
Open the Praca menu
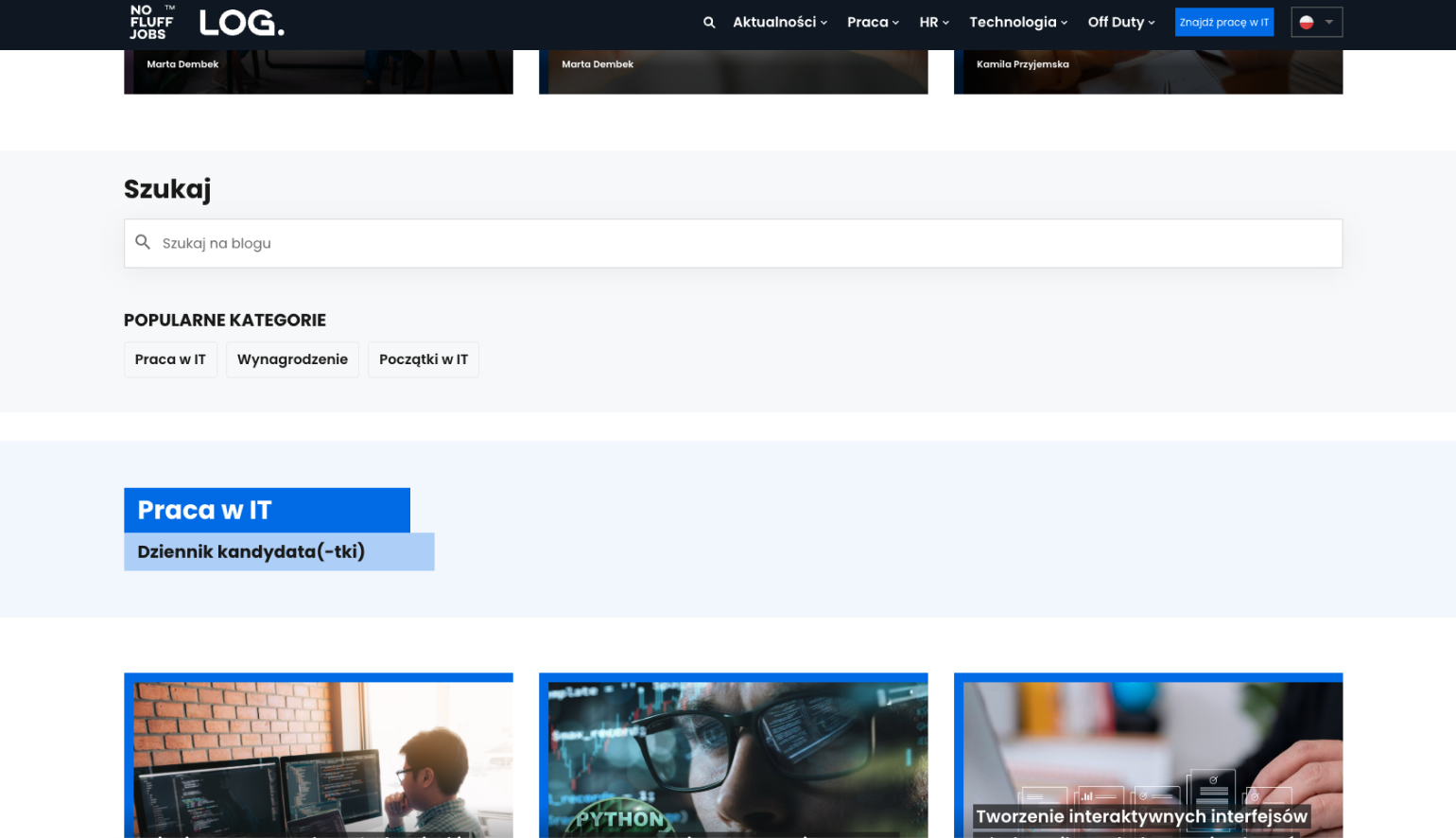point(873,22)
